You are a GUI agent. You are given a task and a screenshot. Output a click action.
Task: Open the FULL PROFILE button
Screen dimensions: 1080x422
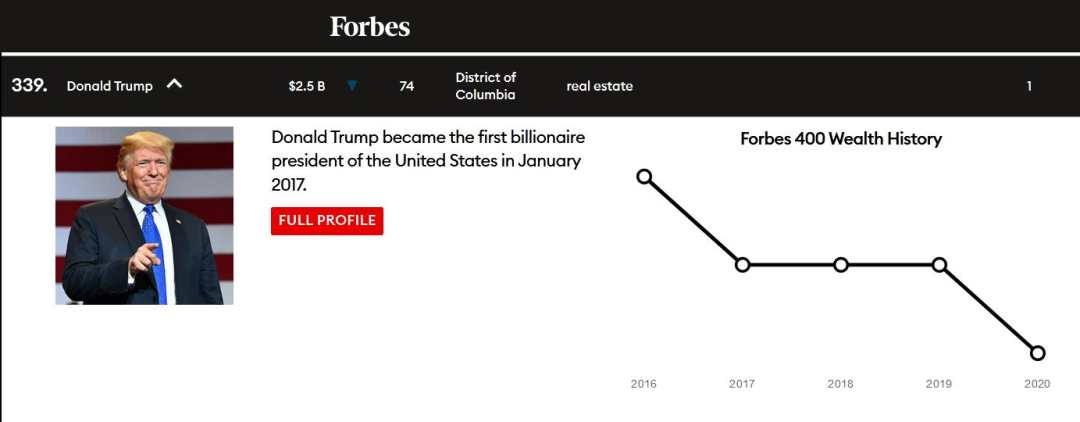(x=327, y=221)
